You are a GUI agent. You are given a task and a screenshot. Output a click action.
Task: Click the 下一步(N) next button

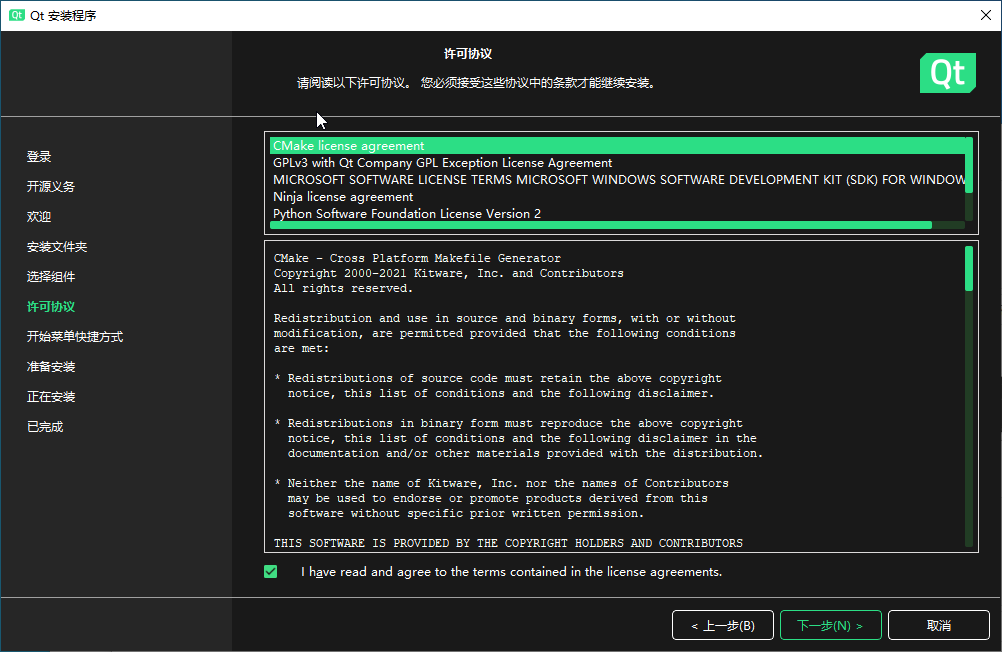pyautogui.click(x=831, y=625)
